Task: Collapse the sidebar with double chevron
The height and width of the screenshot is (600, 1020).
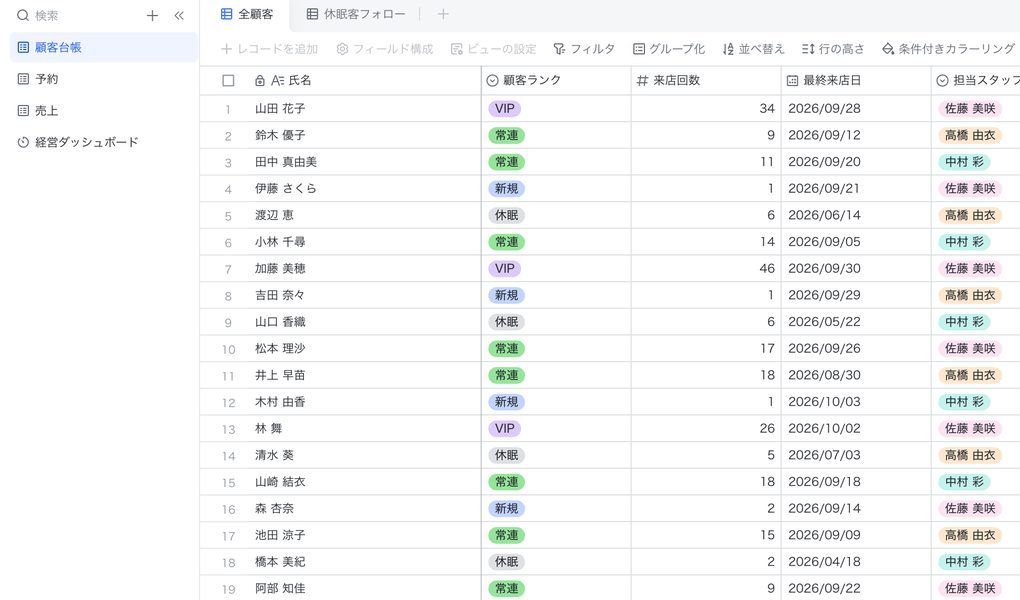Action: click(x=179, y=16)
